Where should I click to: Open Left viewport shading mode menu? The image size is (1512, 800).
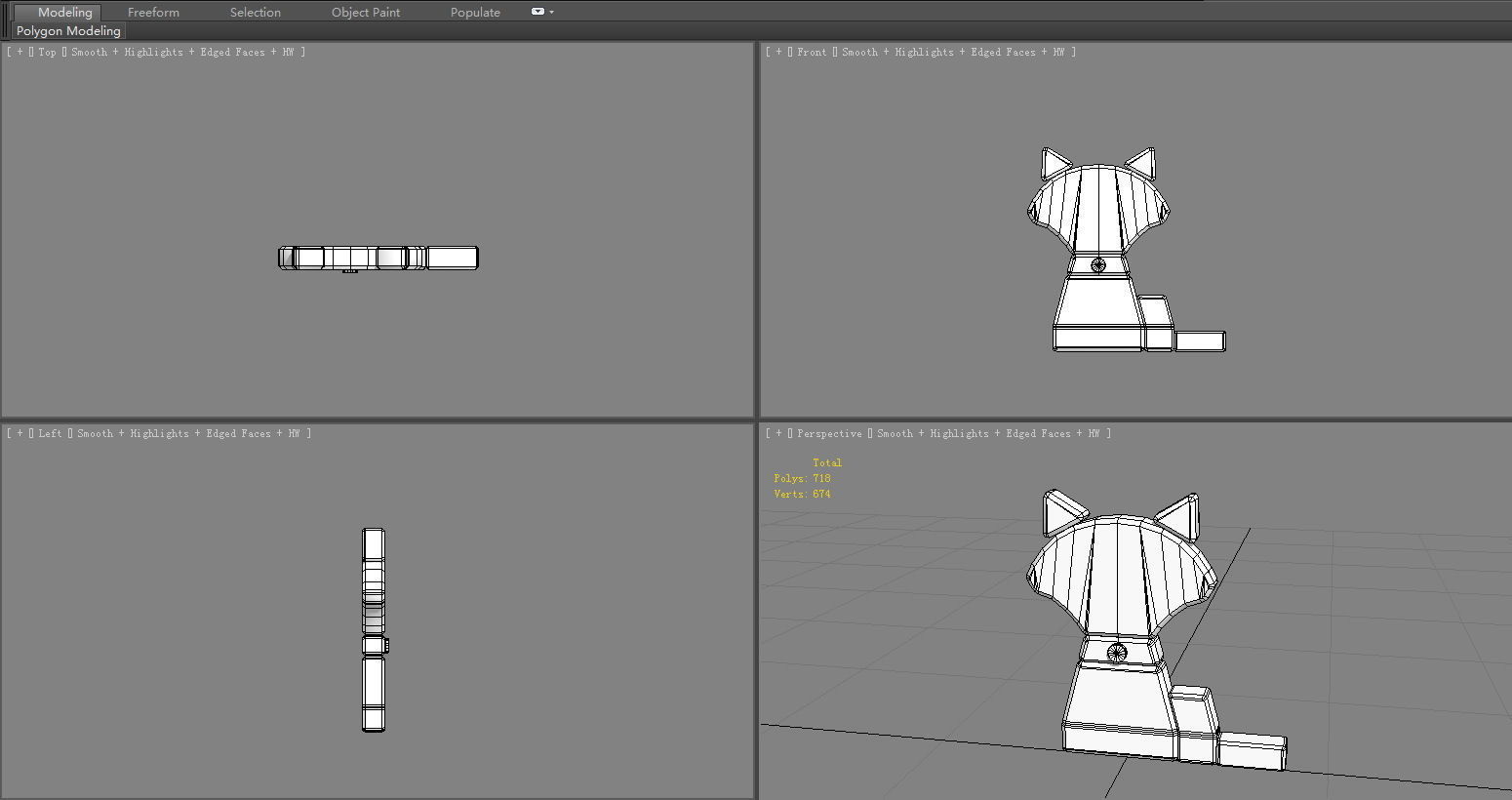[188, 433]
